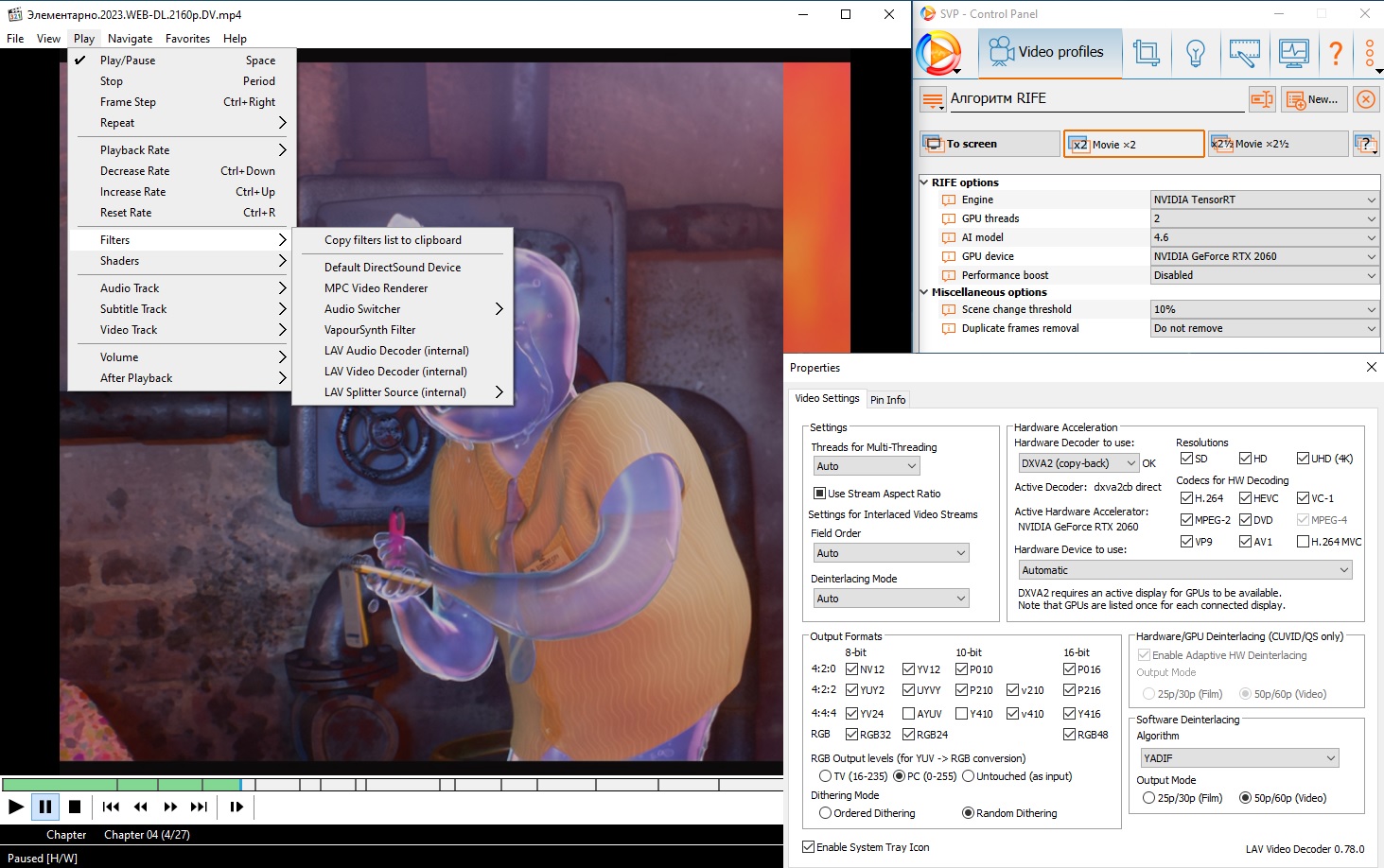Enable the Use Stream Aspect Ratio checkbox

click(820, 494)
